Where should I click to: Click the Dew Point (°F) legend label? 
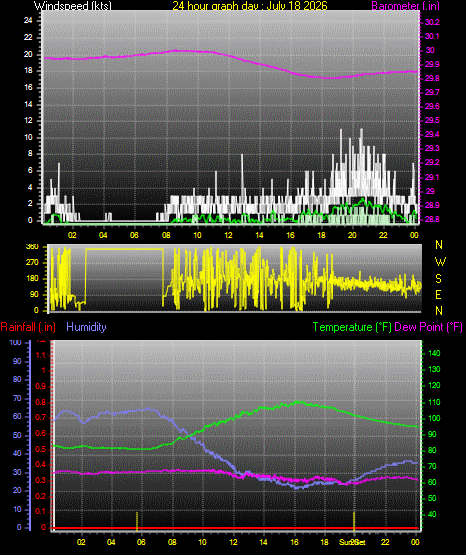point(428,327)
